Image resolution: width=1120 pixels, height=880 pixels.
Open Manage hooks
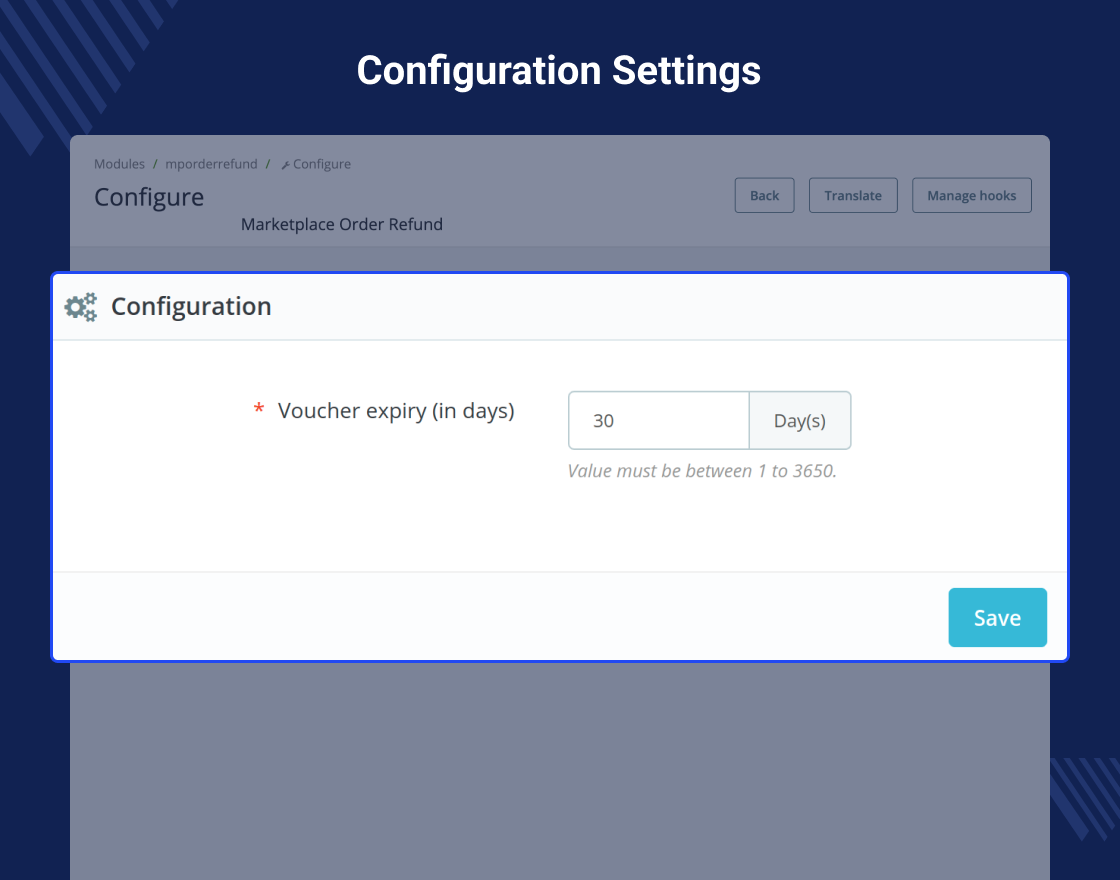pyautogui.click(x=971, y=195)
